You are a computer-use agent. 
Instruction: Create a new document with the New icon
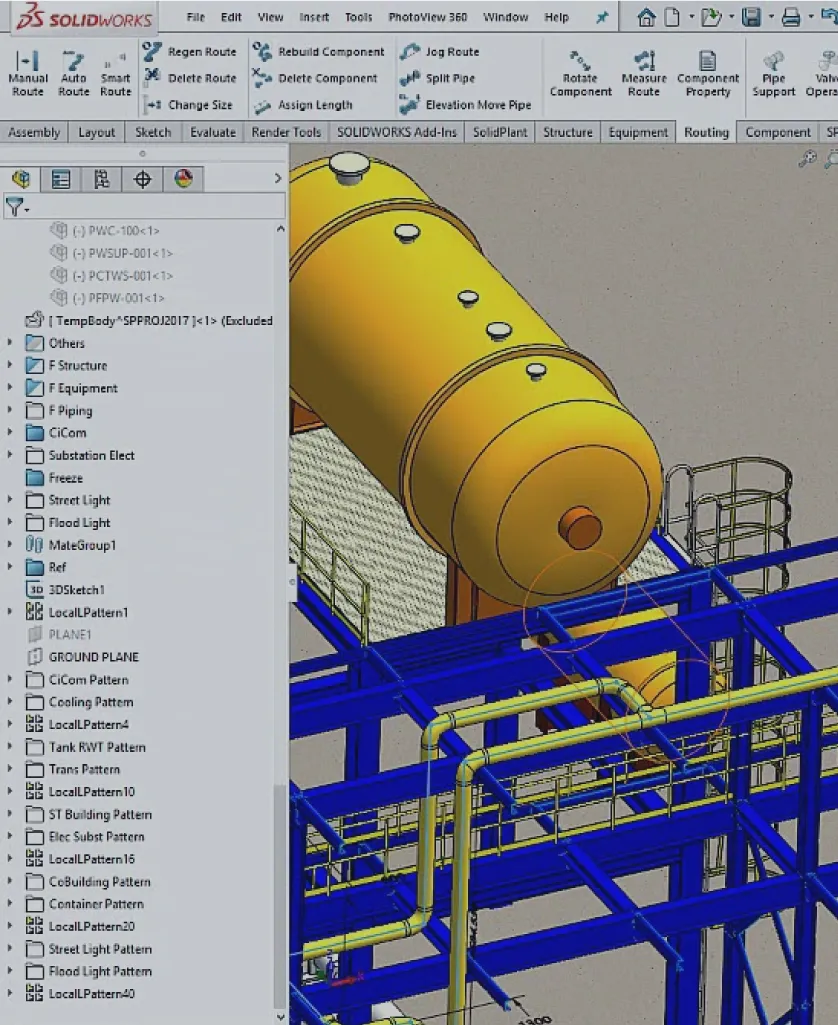(x=672, y=18)
